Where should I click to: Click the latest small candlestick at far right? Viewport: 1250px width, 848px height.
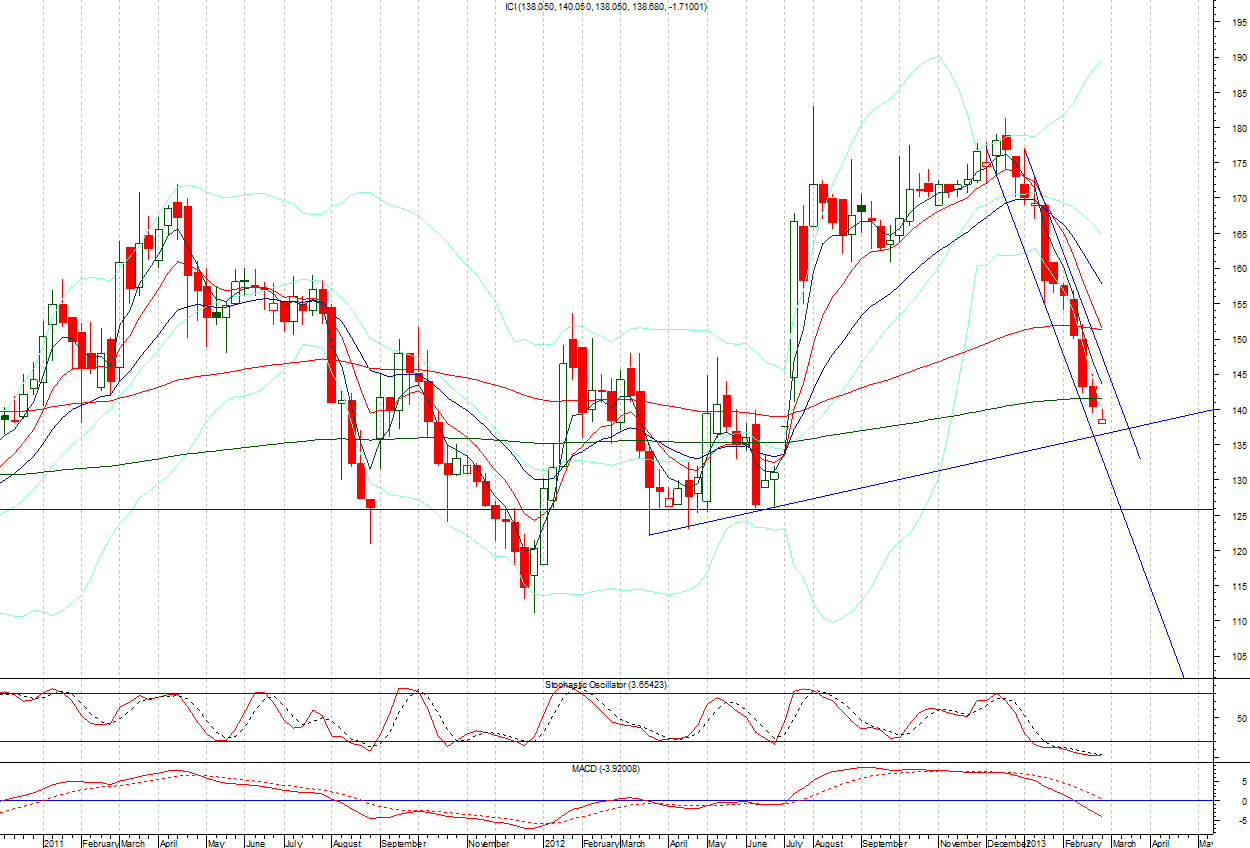(1102, 421)
